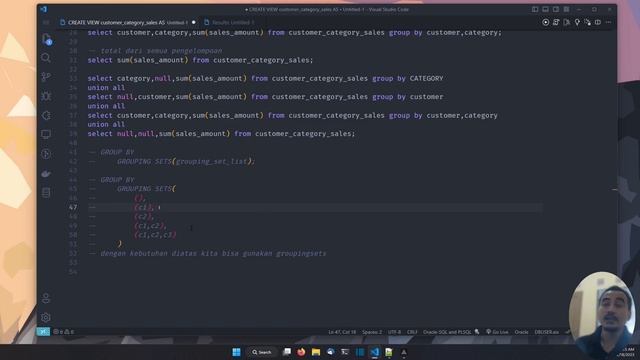Click the '(c1,c2,c3)' text on line 50
Image resolution: width=640 pixels, height=360 pixels.
[155, 235]
